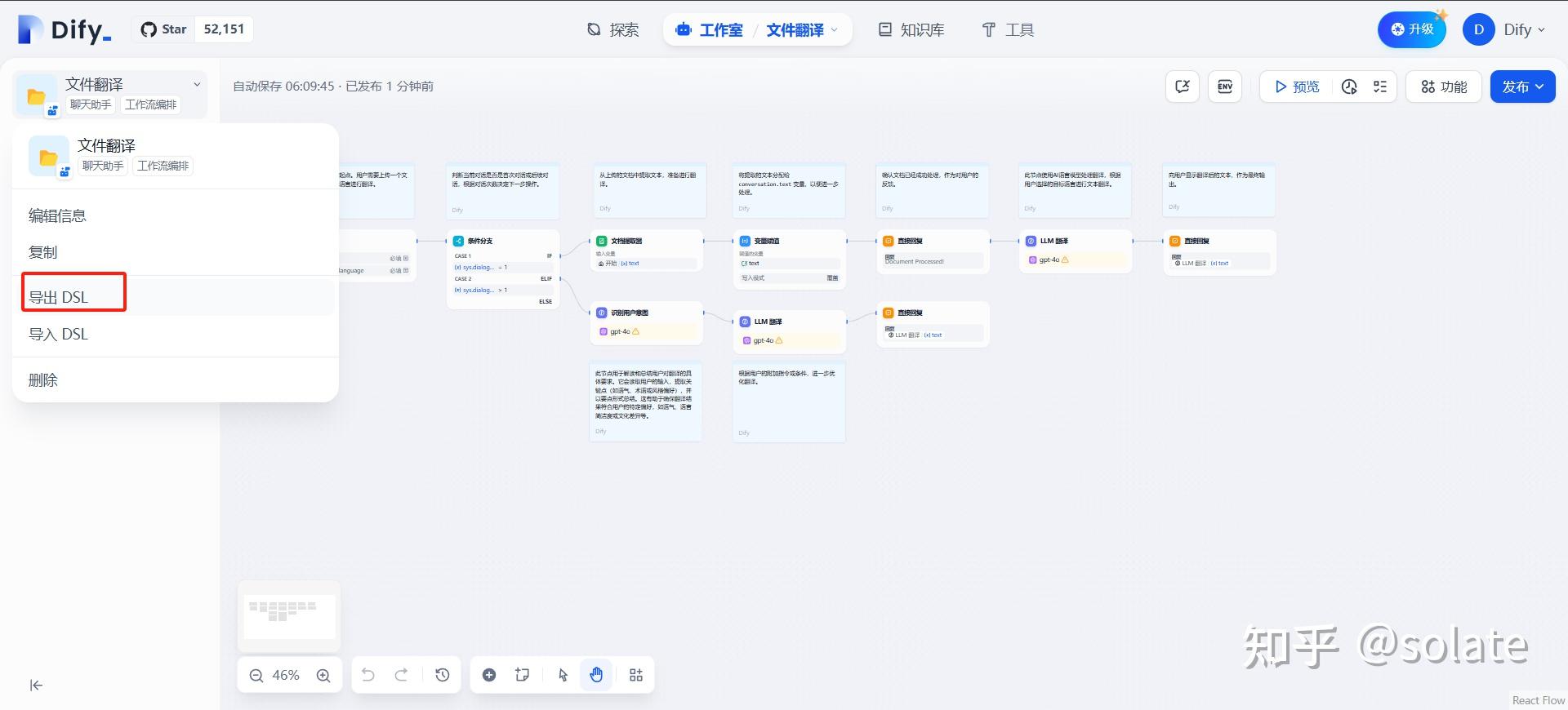Select the 文档提取器 node
The height and width of the screenshot is (710, 1568).
[646, 251]
